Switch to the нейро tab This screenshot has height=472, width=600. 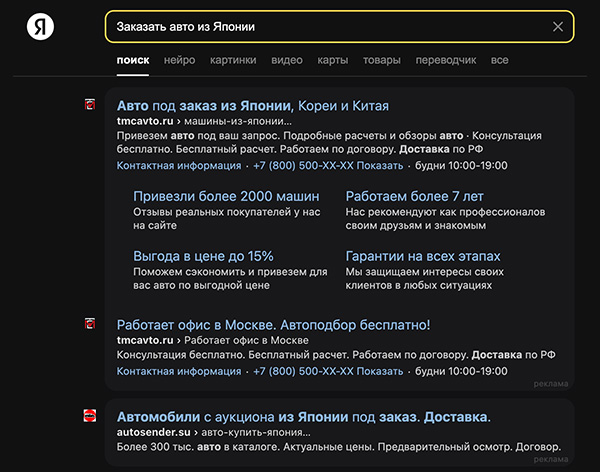coord(180,60)
